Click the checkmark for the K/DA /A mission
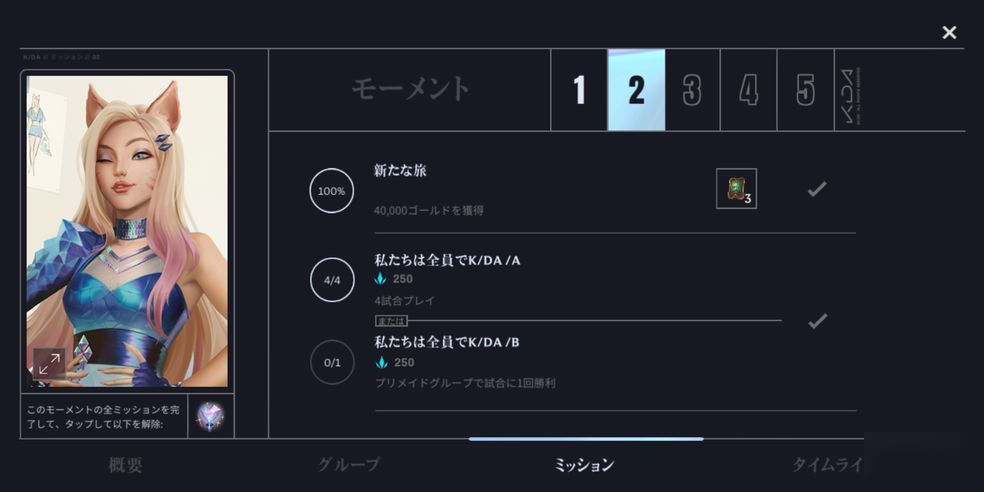 (816, 321)
